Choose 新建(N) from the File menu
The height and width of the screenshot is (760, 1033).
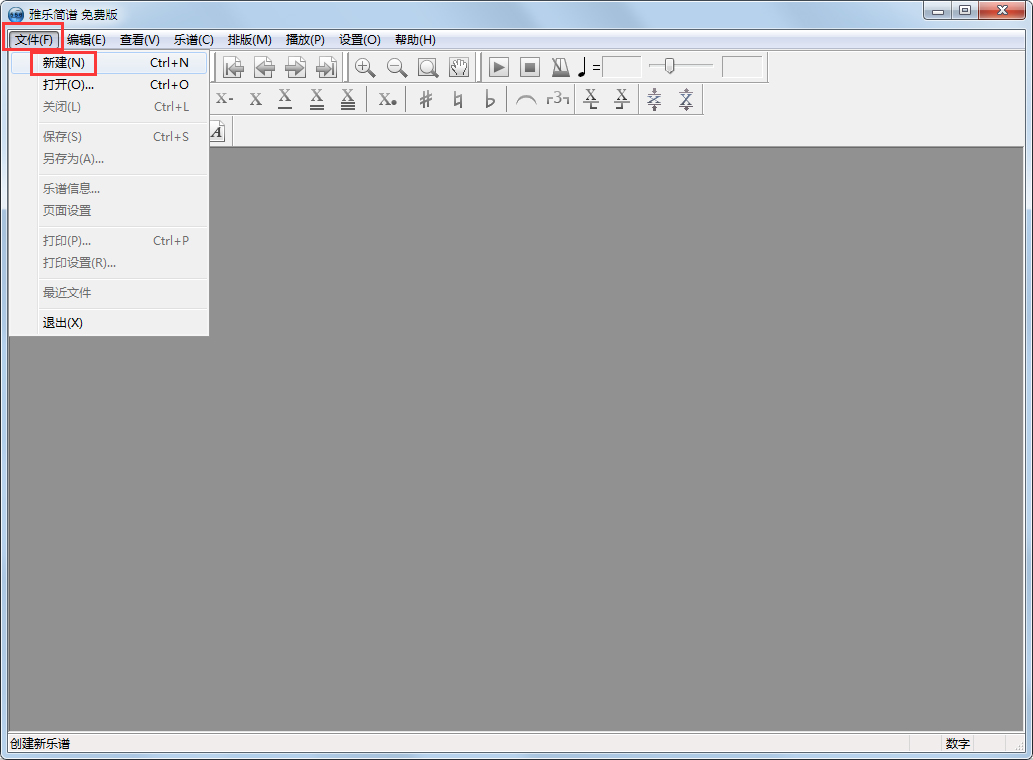click(x=64, y=62)
